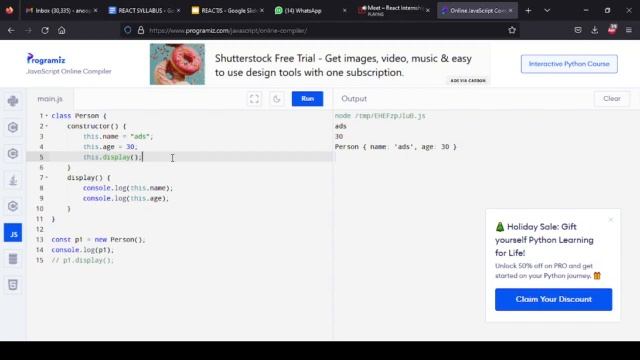
Task: Open the HTML compiler sidebar icon
Action: [x=13, y=285]
